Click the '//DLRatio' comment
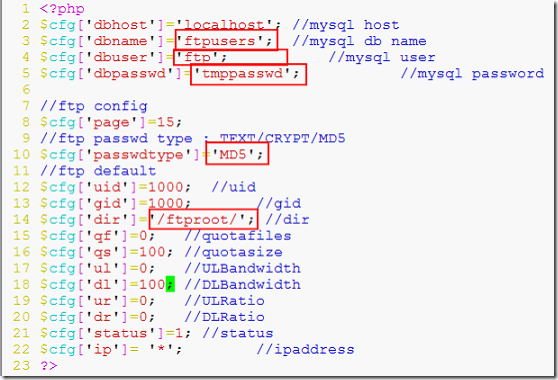Viewport: 558px width, 380px height. click(225, 317)
